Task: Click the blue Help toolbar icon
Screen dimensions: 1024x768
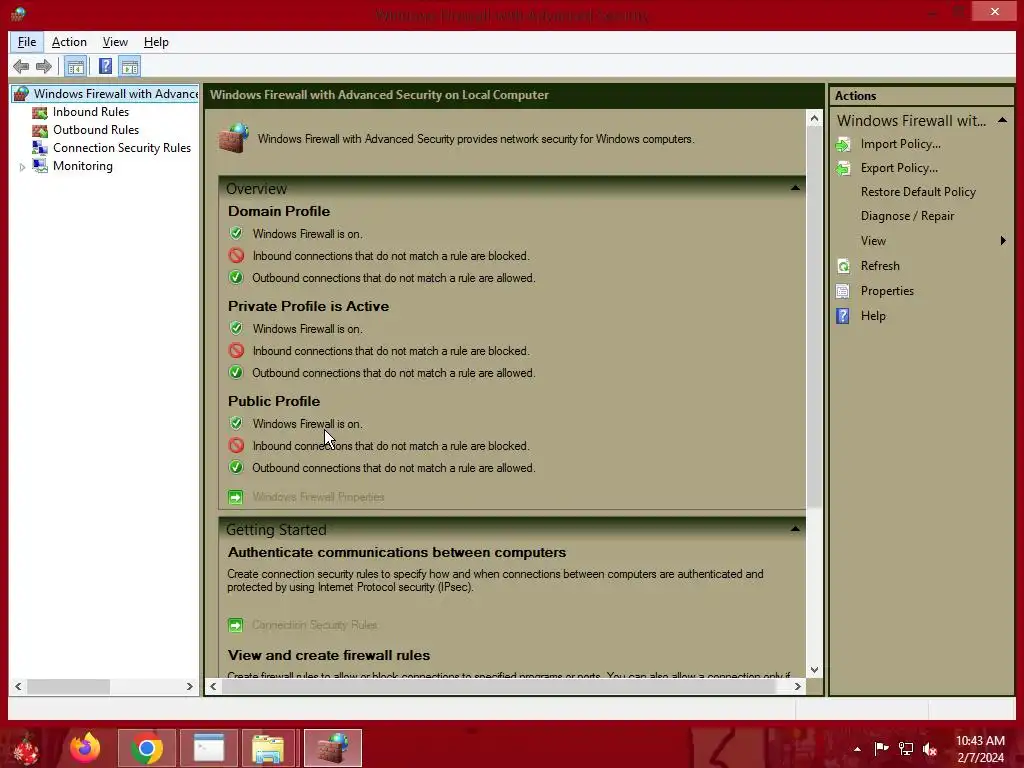Action: 105,66
